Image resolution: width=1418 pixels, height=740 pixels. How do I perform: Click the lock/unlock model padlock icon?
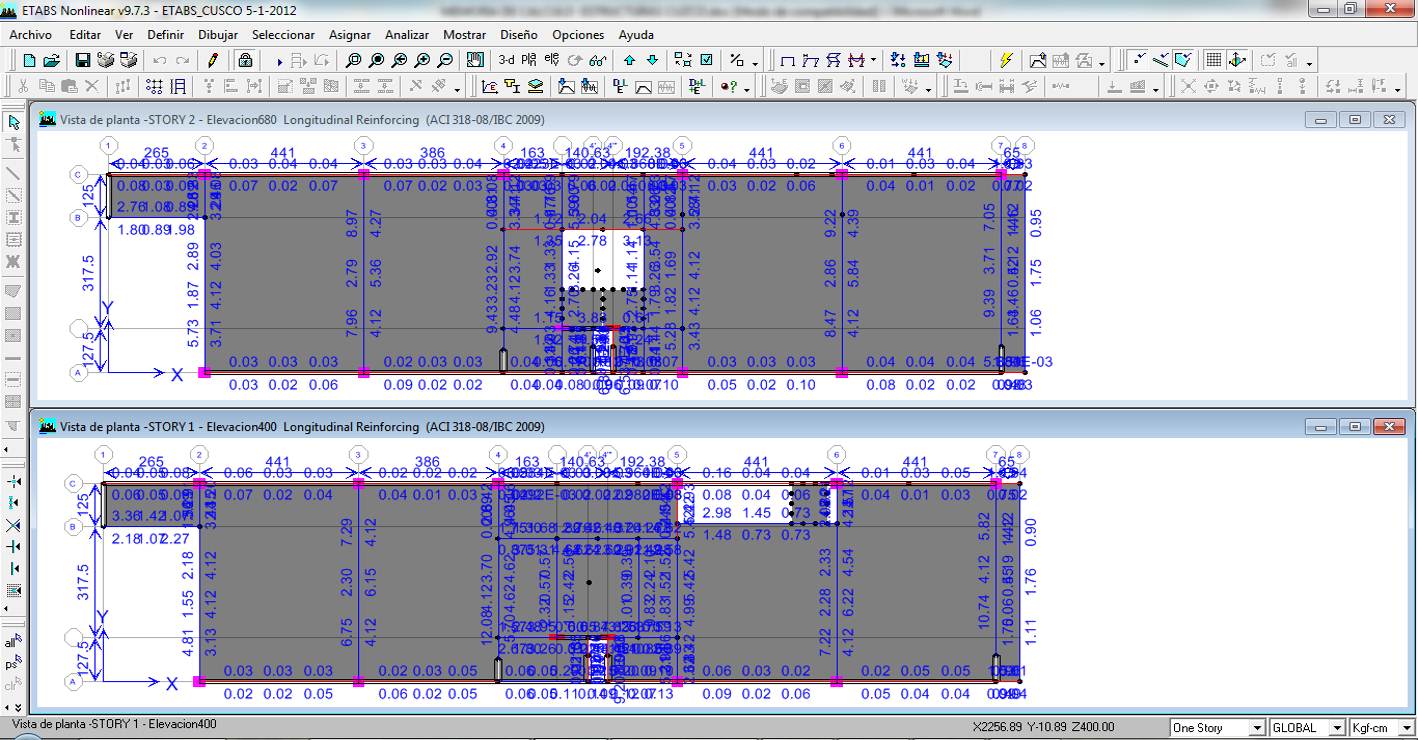pyautogui.click(x=244, y=61)
